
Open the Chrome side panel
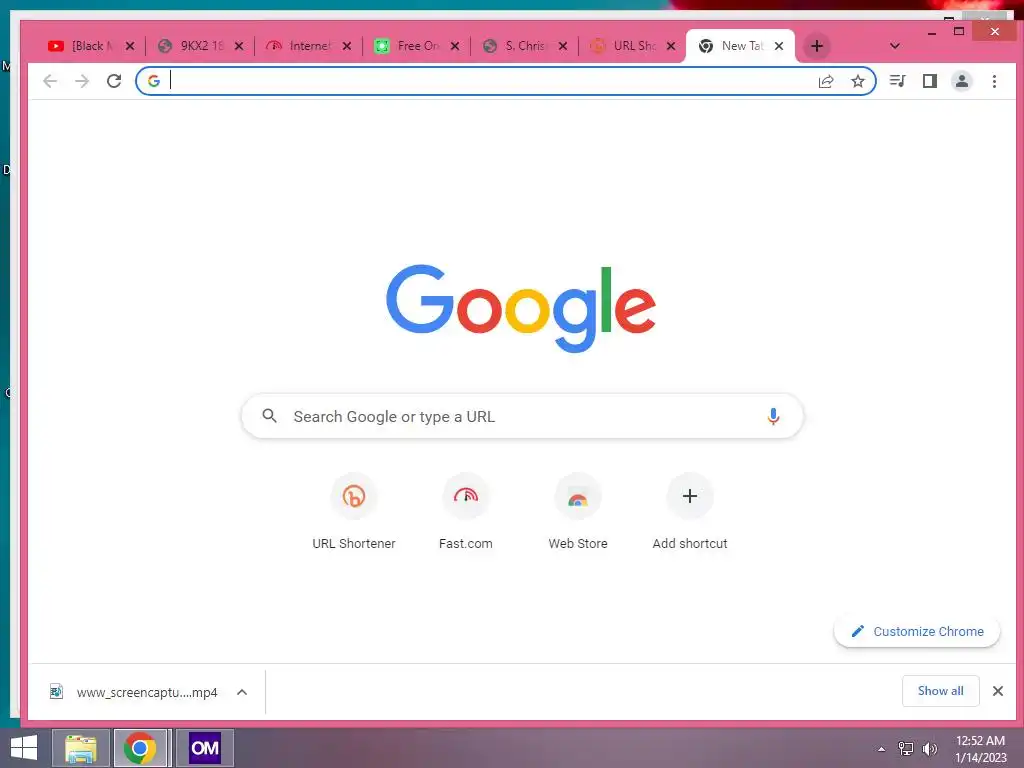click(929, 81)
